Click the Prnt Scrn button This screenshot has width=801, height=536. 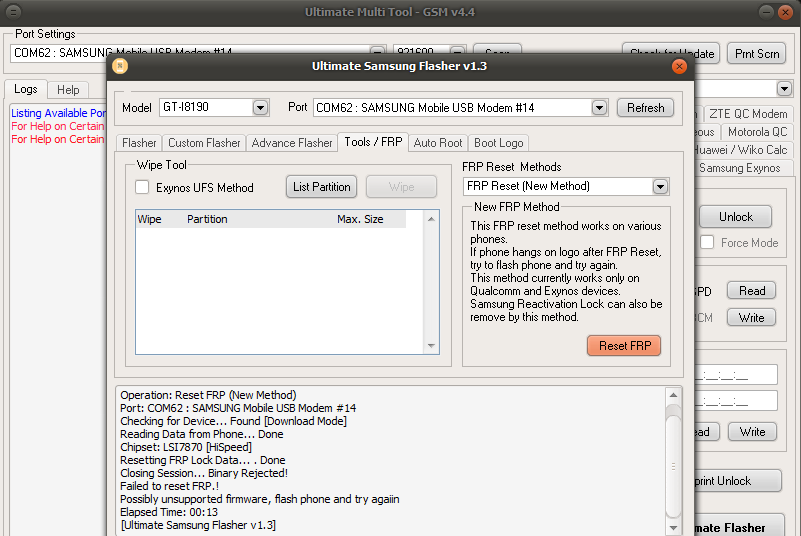(x=758, y=53)
